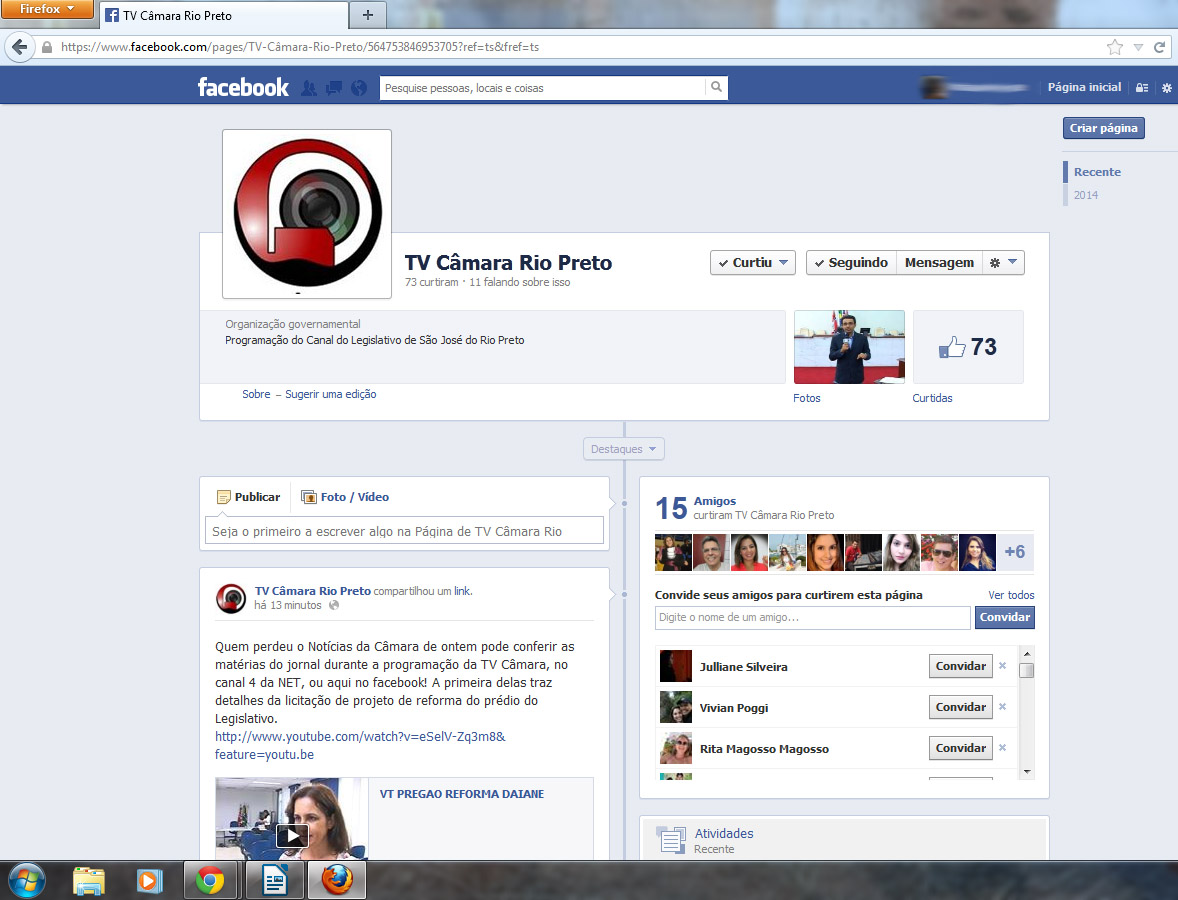Click Sugerir uma edição link
Screen dimensions: 1178x900
[x=331, y=394]
